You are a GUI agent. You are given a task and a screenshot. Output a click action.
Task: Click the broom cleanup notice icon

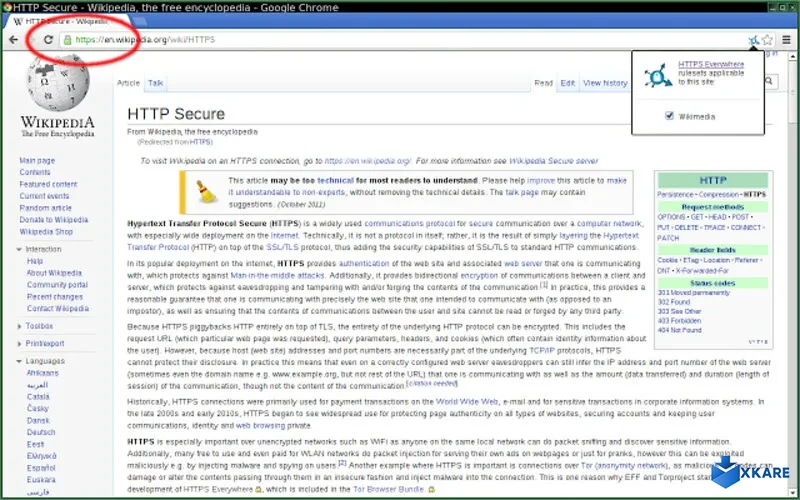pos(206,192)
